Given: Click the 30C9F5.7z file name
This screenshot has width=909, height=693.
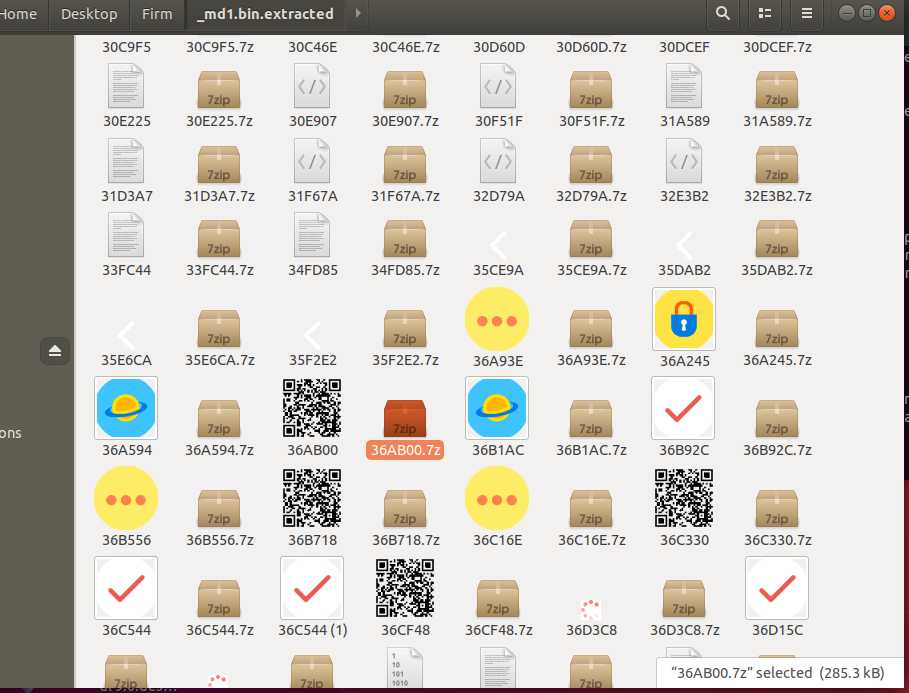Looking at the screenshot, I should click(219, 47).
